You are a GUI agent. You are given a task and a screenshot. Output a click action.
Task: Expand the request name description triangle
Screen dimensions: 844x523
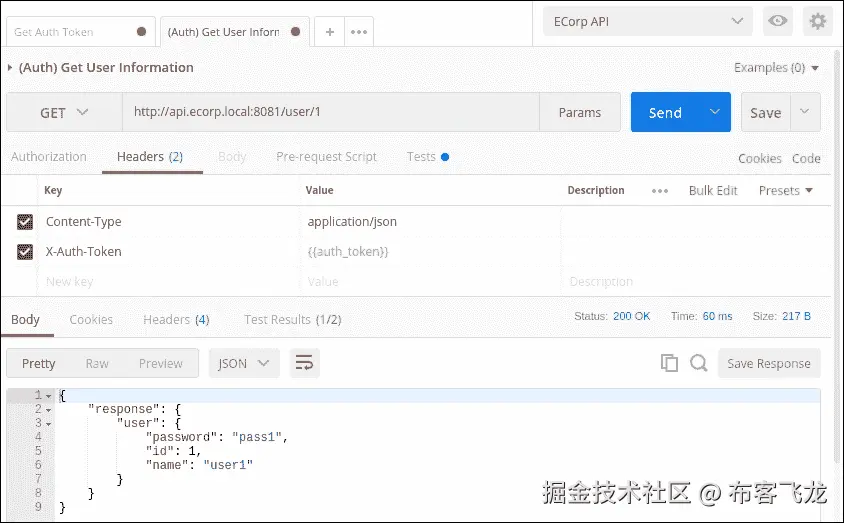(x=10, y=68)
